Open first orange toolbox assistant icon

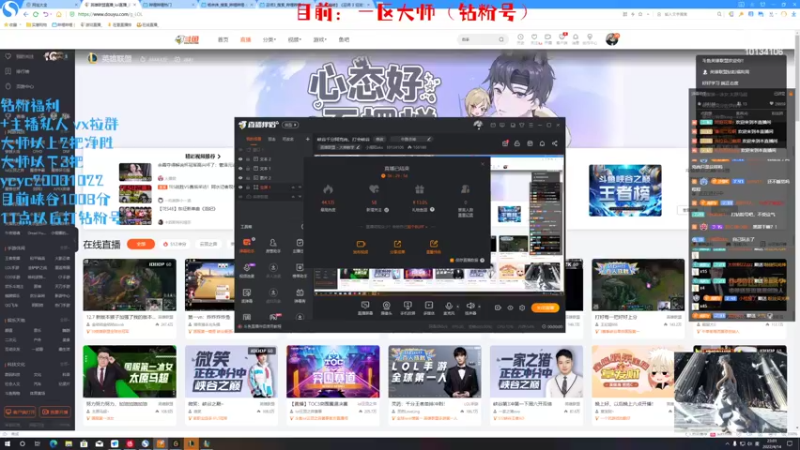[x=247, y=243]
